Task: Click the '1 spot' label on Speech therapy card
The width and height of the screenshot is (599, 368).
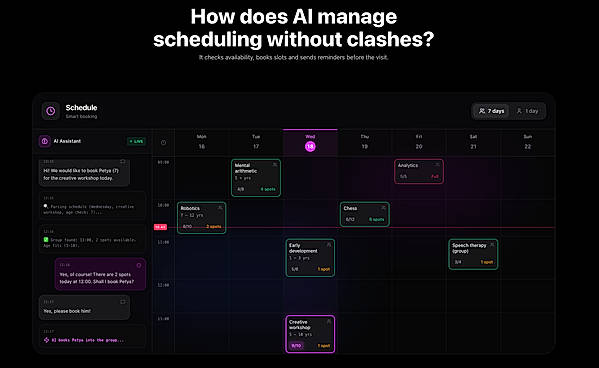Action: (x=487, y=262)
